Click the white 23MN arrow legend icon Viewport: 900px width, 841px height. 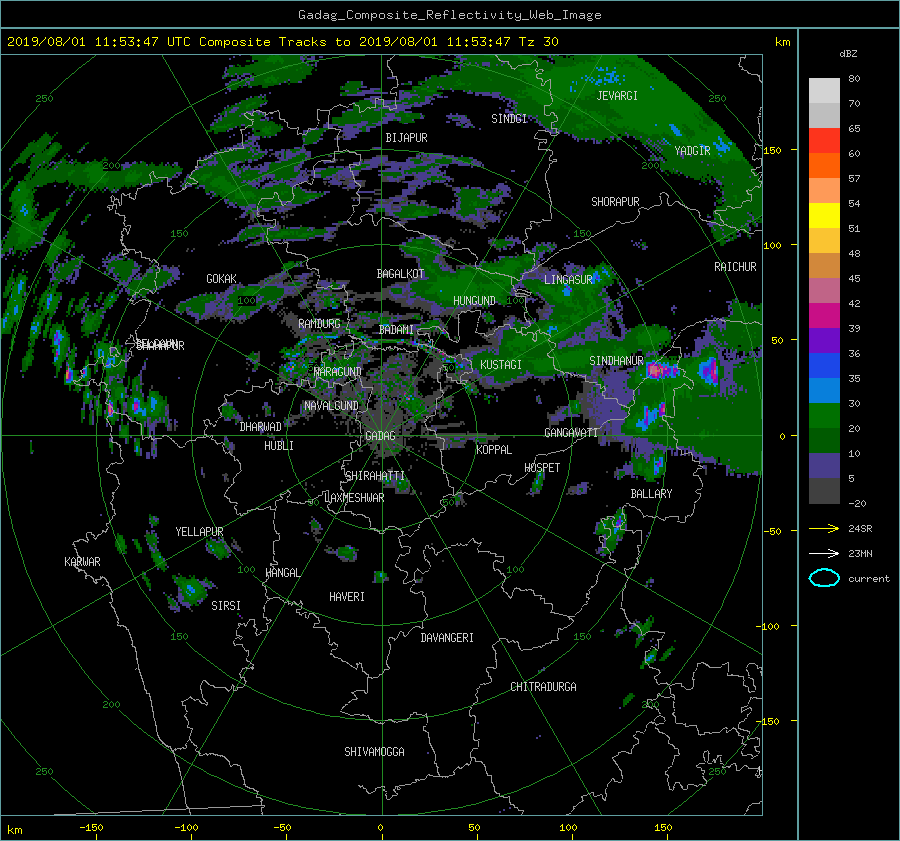click(x=824, y=553)
